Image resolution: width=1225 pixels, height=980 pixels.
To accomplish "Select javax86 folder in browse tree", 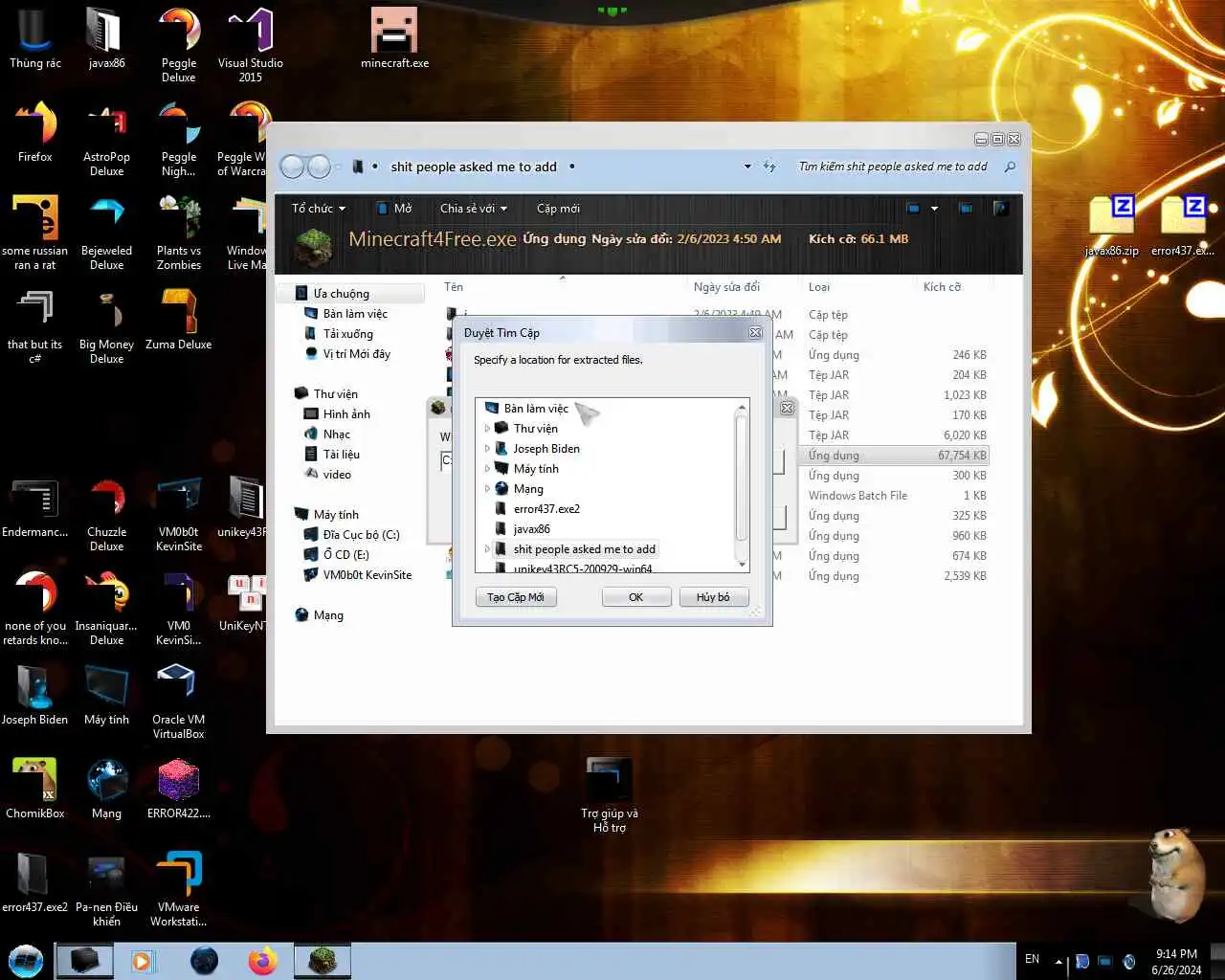I will tap(531, 529).
